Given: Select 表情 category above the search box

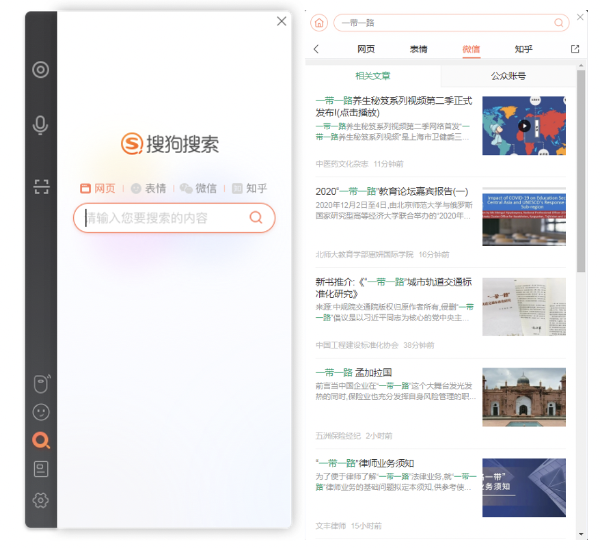Looking at the screenshot, I should (148, 188).
